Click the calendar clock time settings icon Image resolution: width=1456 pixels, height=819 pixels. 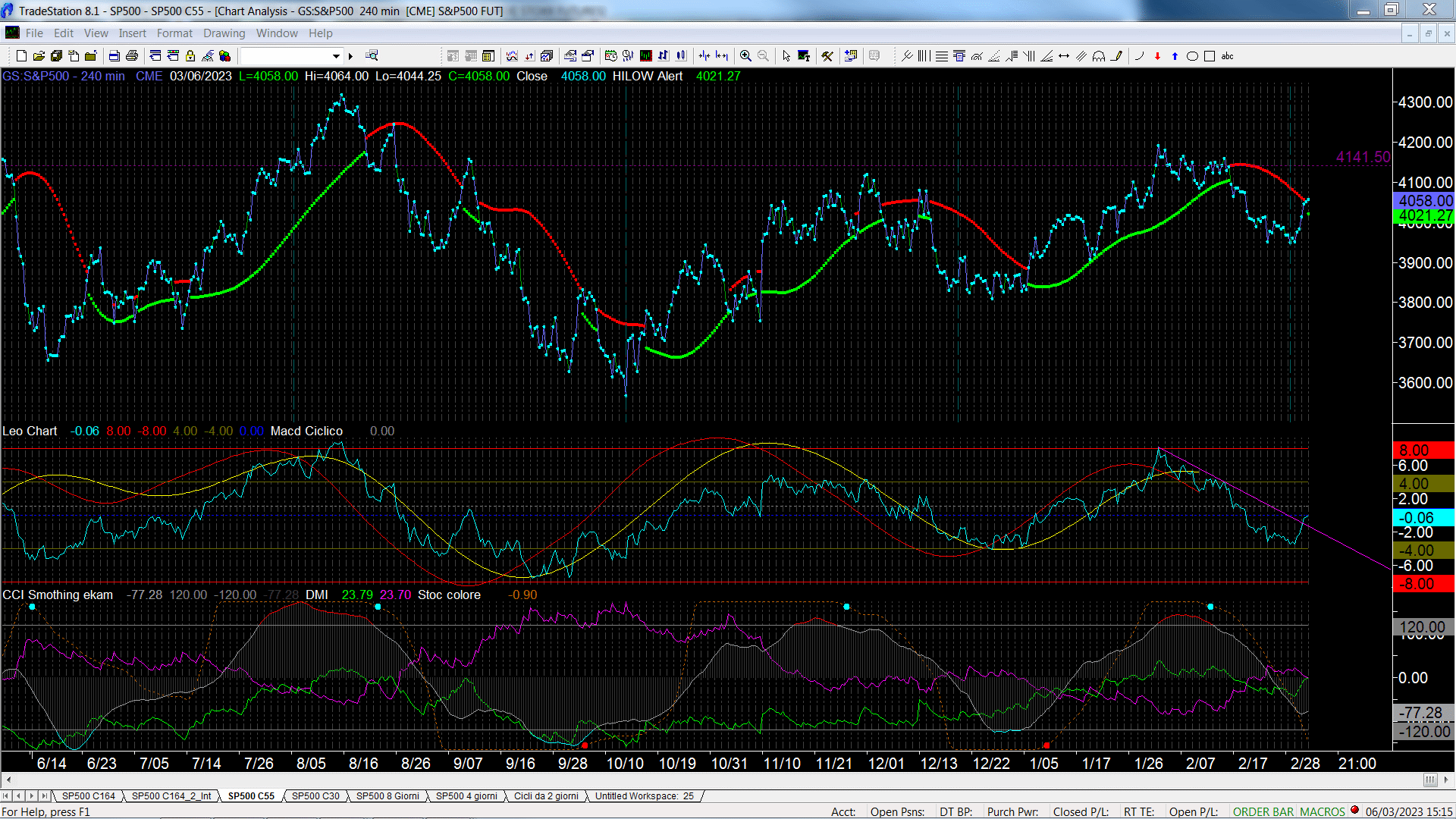tap(610, 55)
